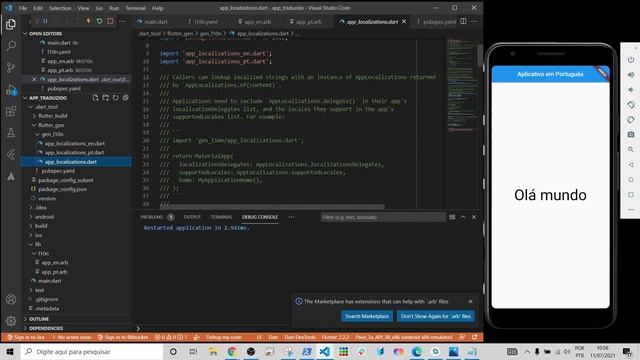Open the Source Control view
This screenshot has width=640, height=360.
(11, 67)
